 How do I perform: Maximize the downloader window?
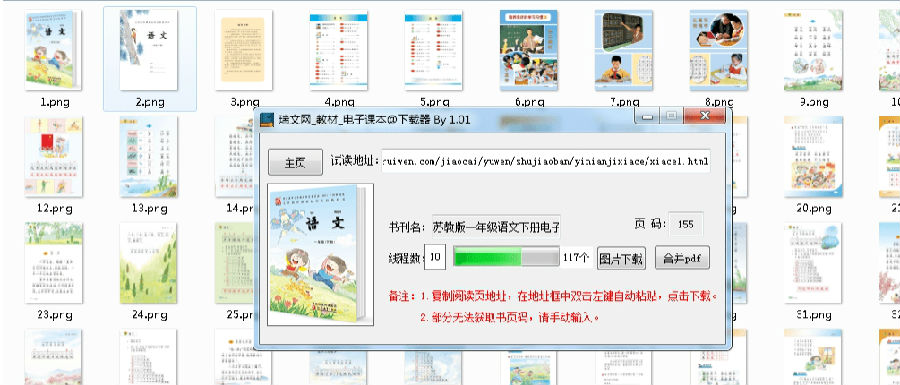[671, 116]
